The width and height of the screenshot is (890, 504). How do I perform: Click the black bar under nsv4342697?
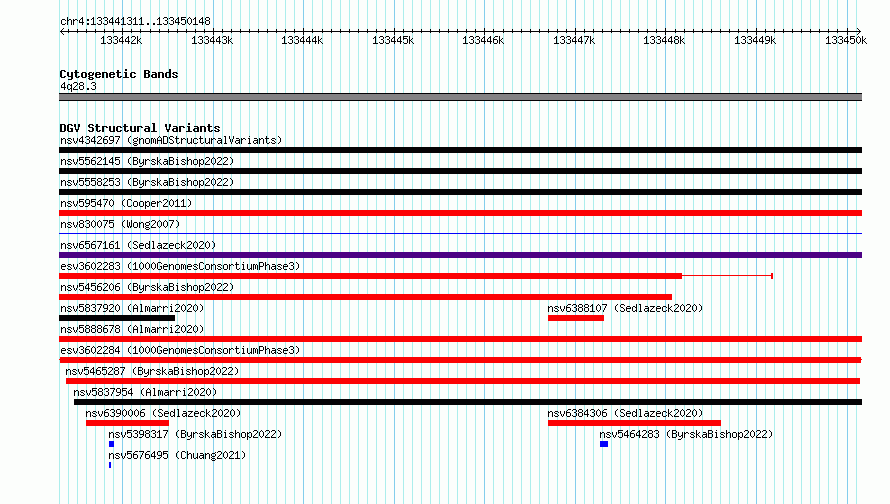460,150
